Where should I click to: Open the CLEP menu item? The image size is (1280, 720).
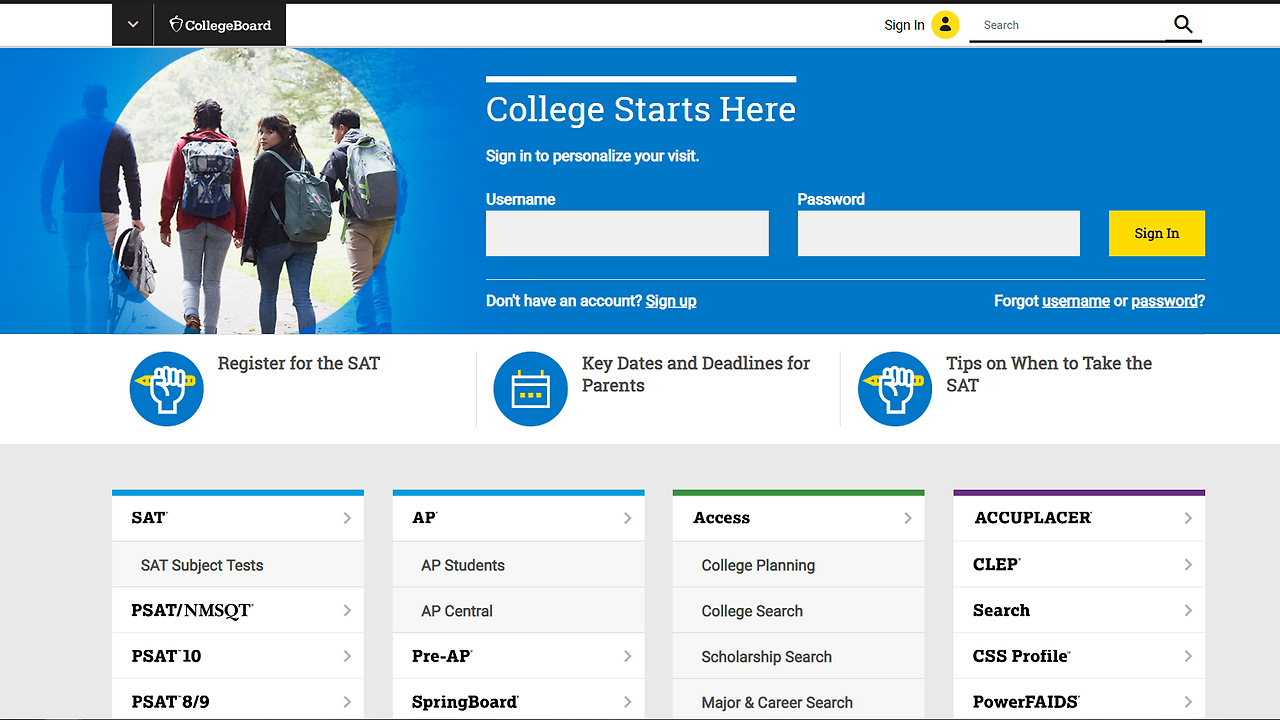tap(1079, 564)
